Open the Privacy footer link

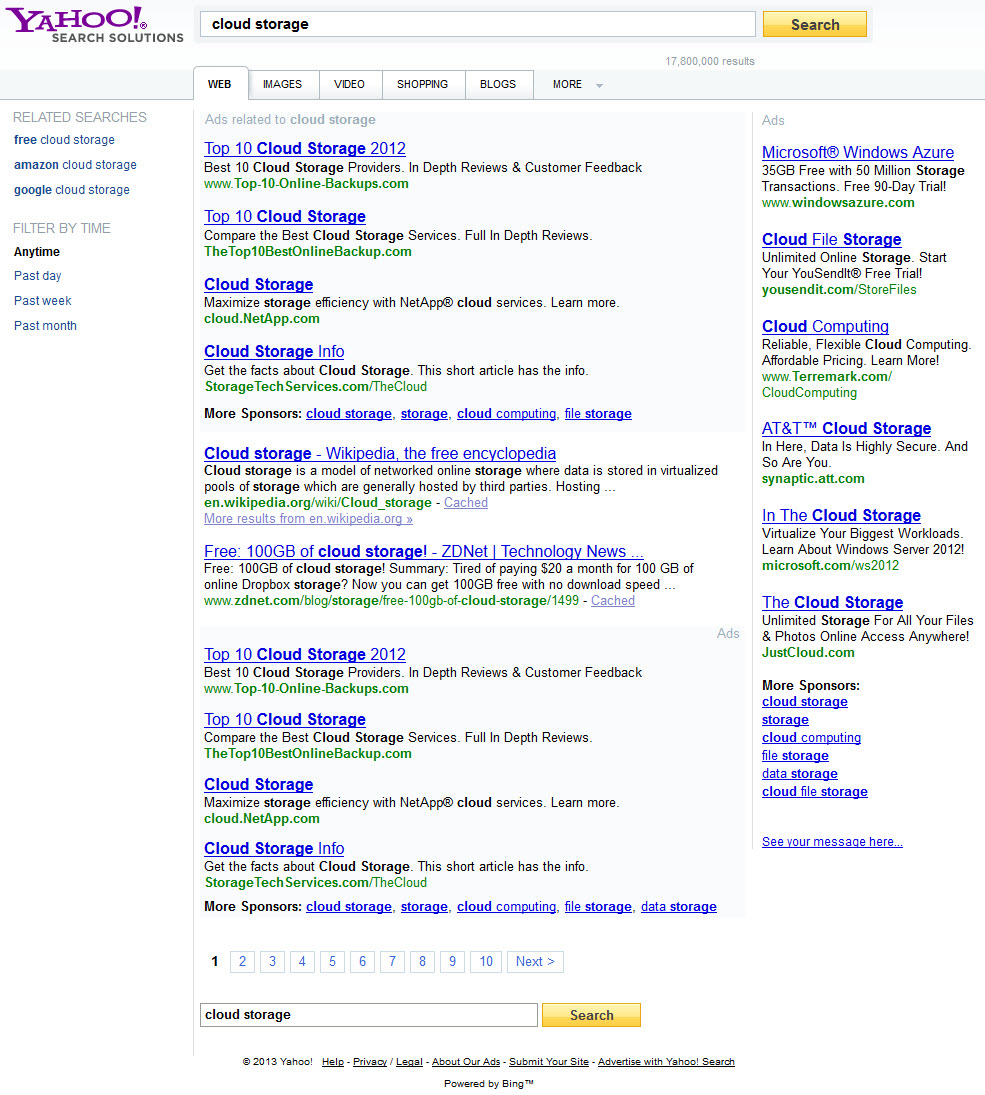pos(370,1061)
